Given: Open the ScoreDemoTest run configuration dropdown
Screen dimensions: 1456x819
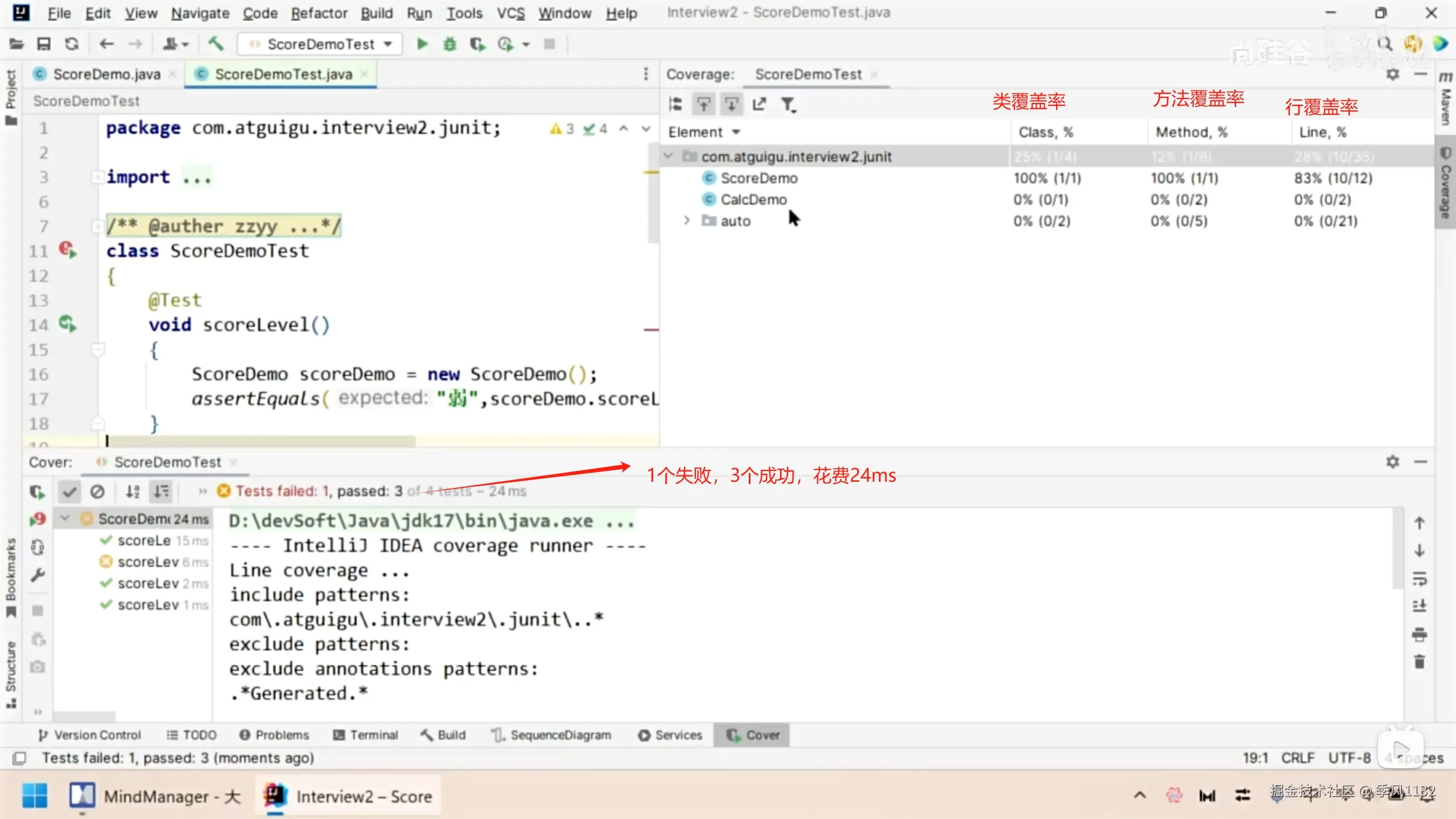Looking at the screenshot, I should click(x=320, y=44).
